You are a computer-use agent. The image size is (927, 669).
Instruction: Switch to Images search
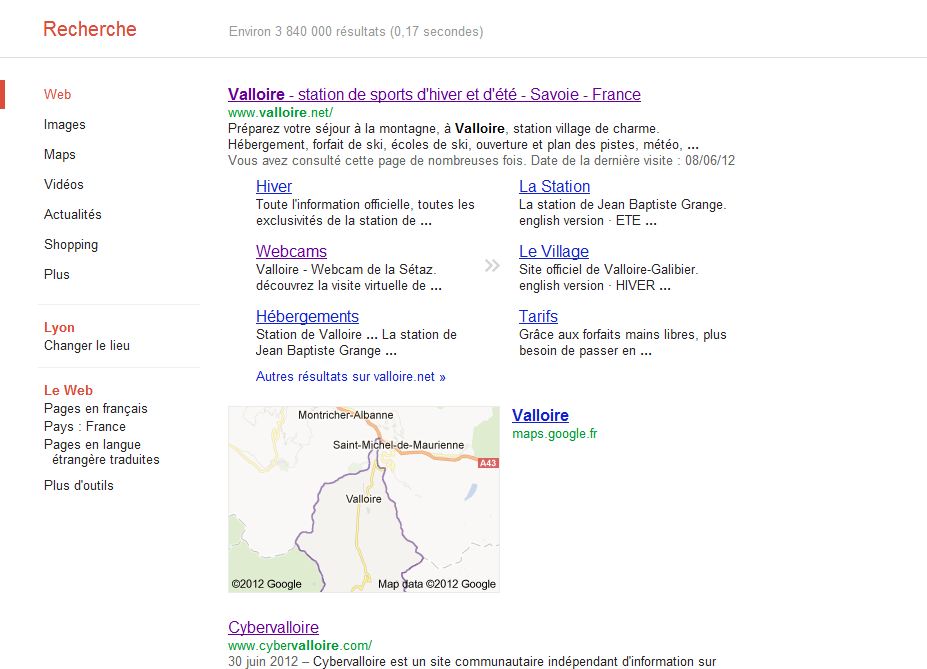[x=64, y=125]
